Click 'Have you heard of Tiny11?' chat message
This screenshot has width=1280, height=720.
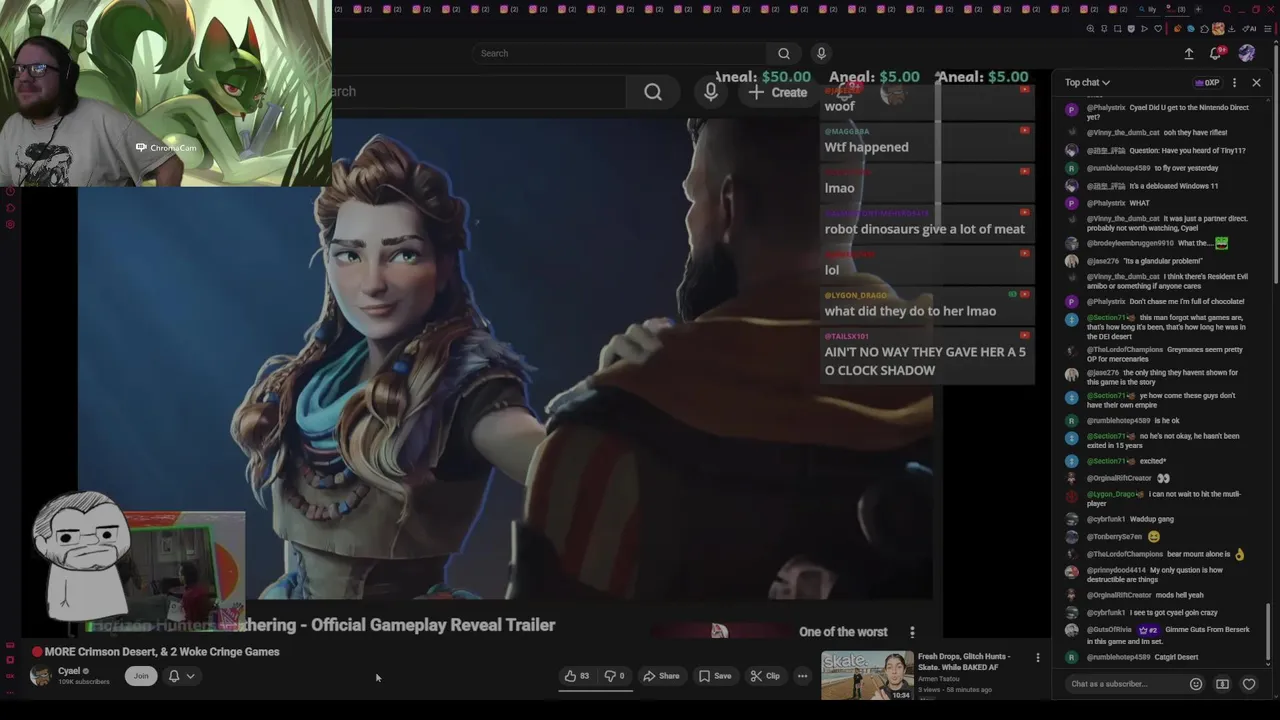pos(1155,150)
